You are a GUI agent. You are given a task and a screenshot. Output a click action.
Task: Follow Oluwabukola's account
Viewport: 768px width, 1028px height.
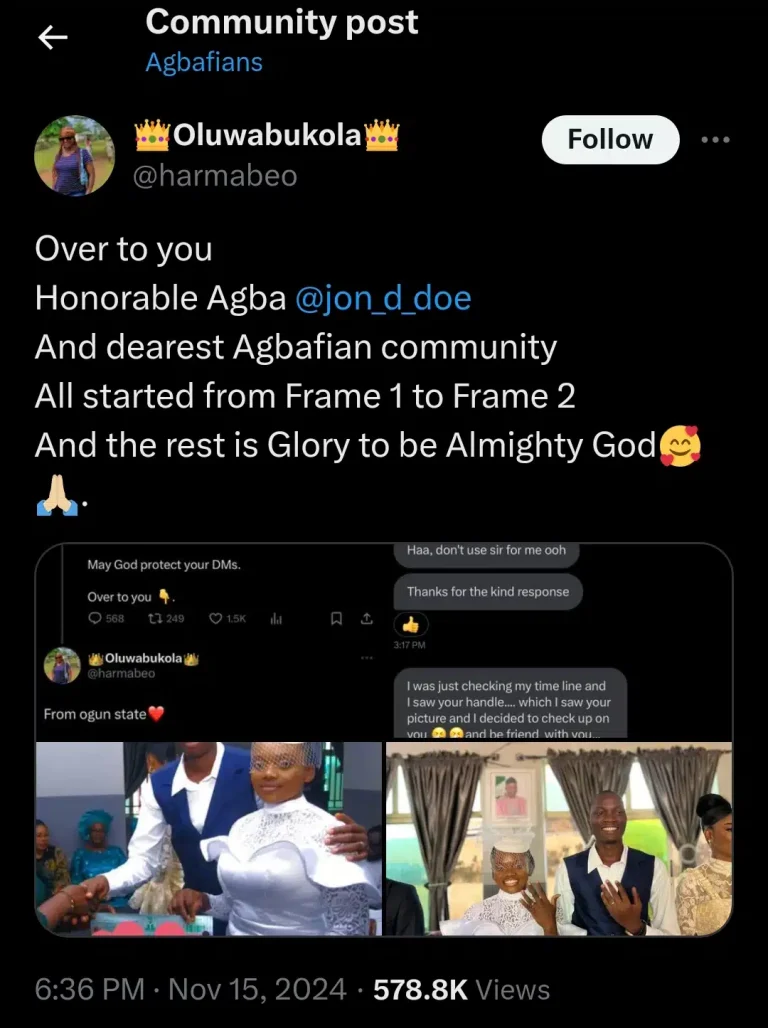610,140
